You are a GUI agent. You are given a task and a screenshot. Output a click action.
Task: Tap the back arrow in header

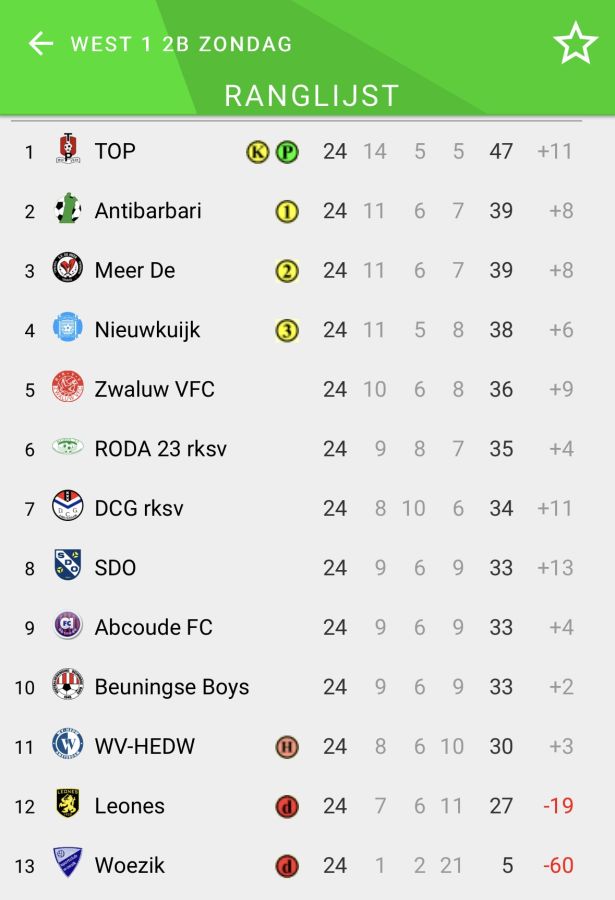[x=40, y=44]
